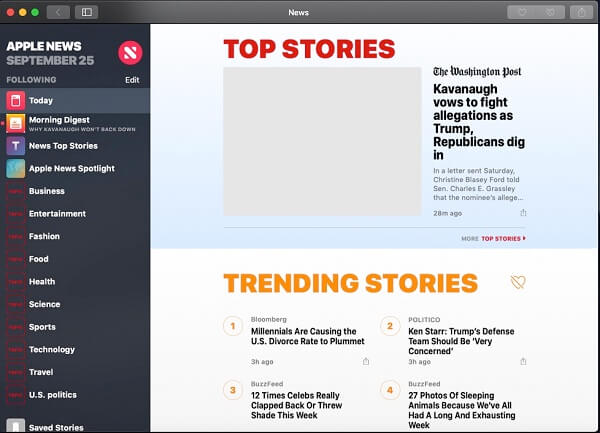Share the Ken Starr POLITICO story
The image size is (600, 433).
[523, 361]
